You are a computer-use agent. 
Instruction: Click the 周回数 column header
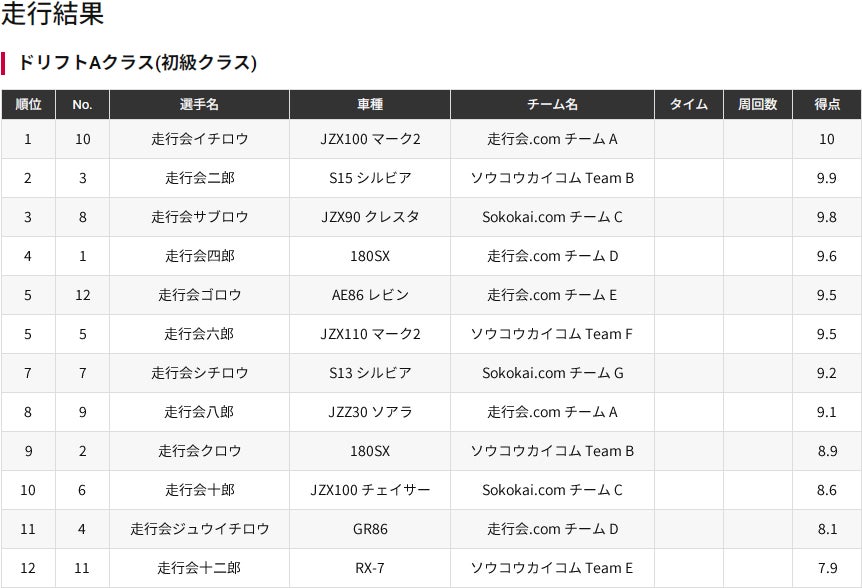[757, 104]
